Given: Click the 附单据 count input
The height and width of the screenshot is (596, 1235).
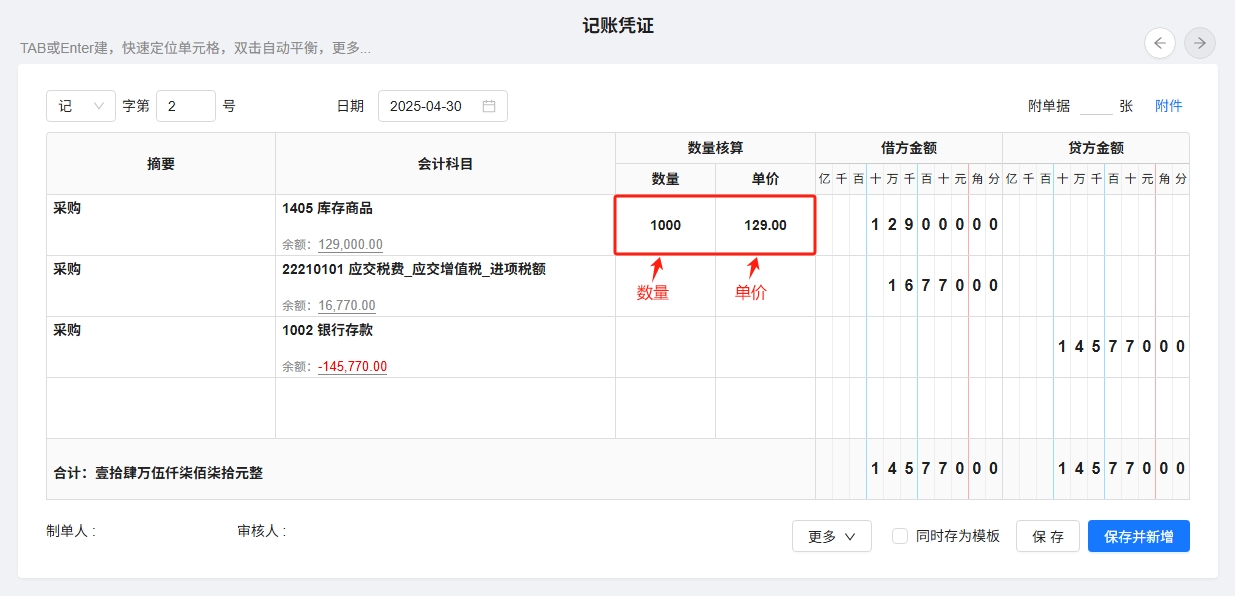Looking at the screenshot, I should [1095, 106].
